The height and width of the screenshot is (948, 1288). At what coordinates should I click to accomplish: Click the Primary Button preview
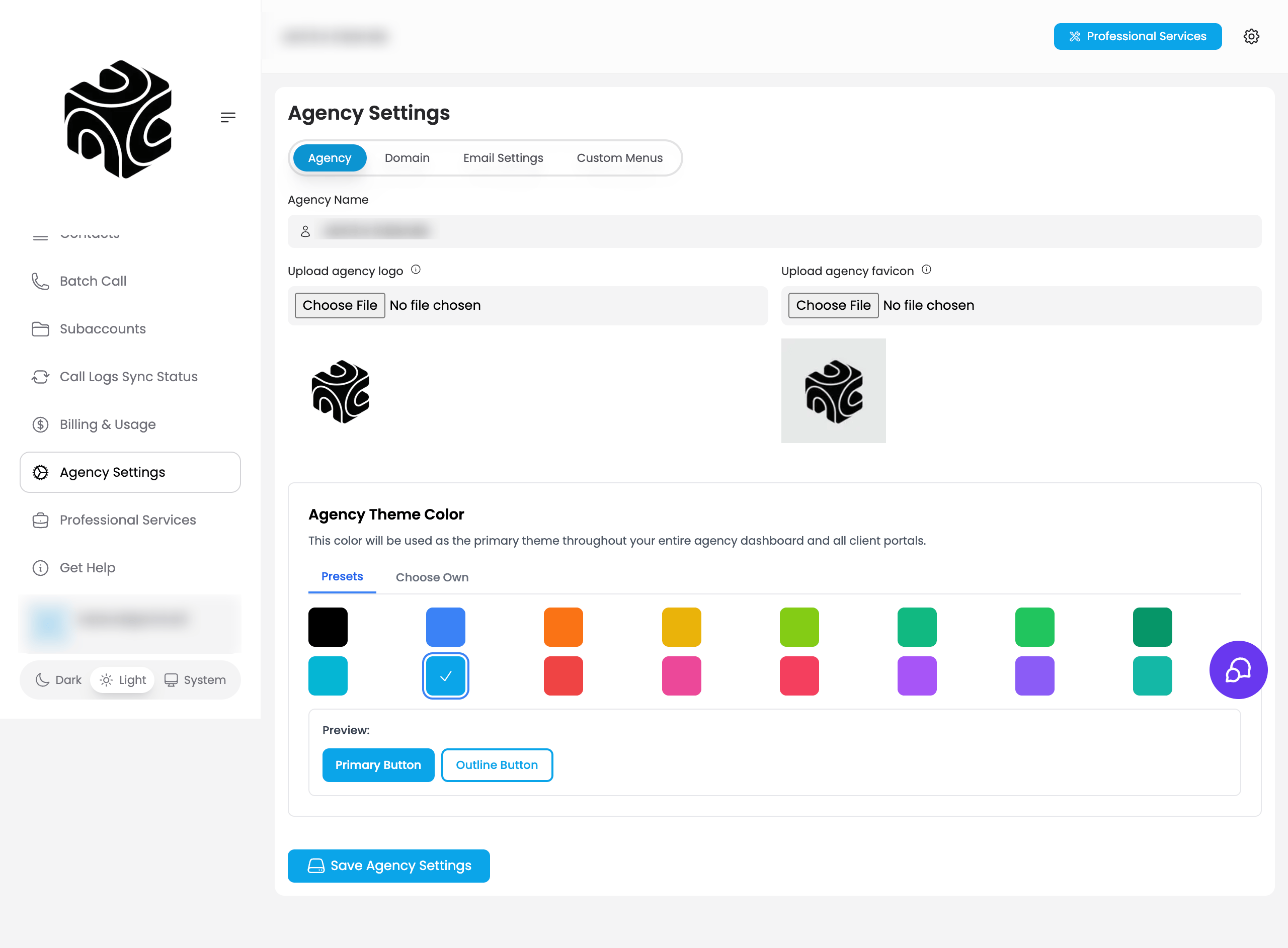coord(378,765)
